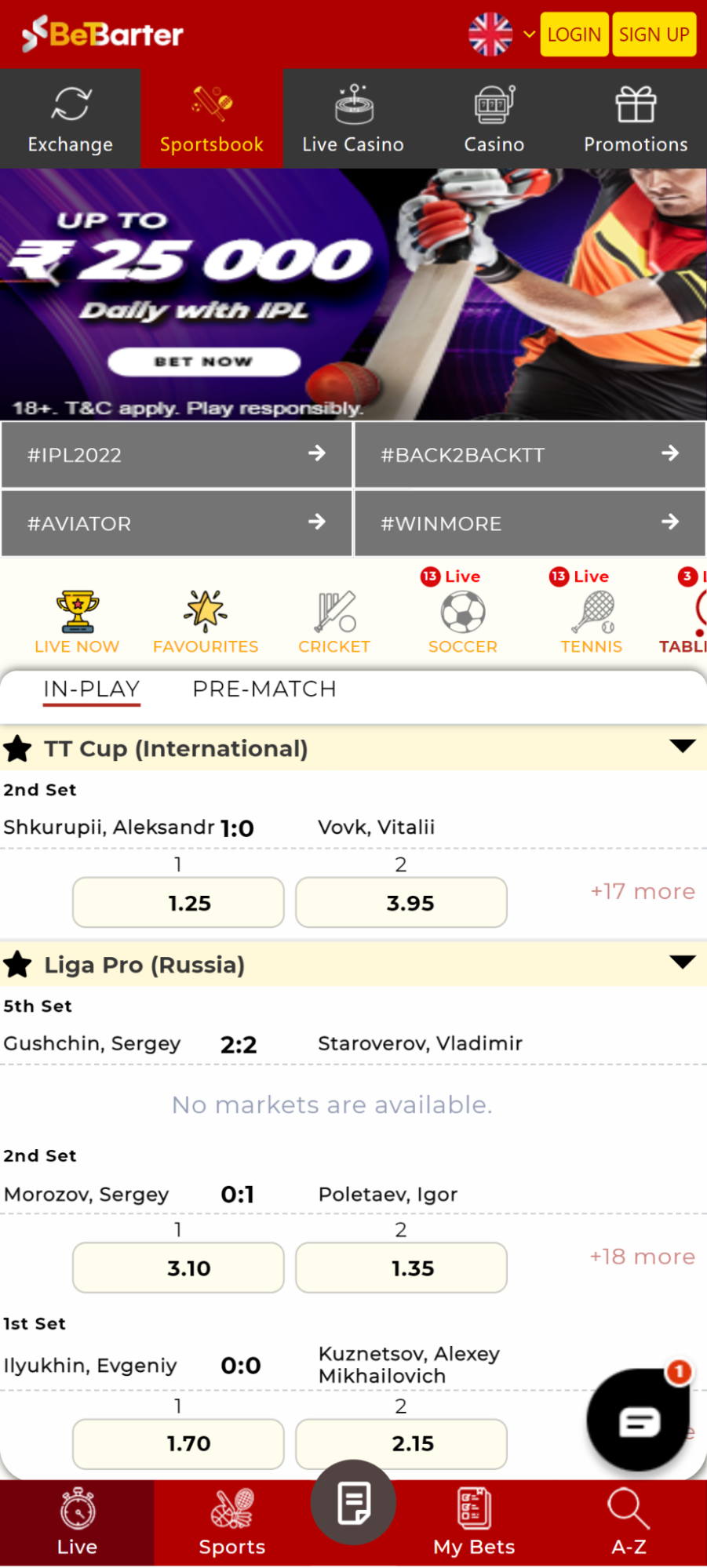Select the Soccer sport icon
The height and width of the screenshot is (1568, 707).
click(463, 613)
